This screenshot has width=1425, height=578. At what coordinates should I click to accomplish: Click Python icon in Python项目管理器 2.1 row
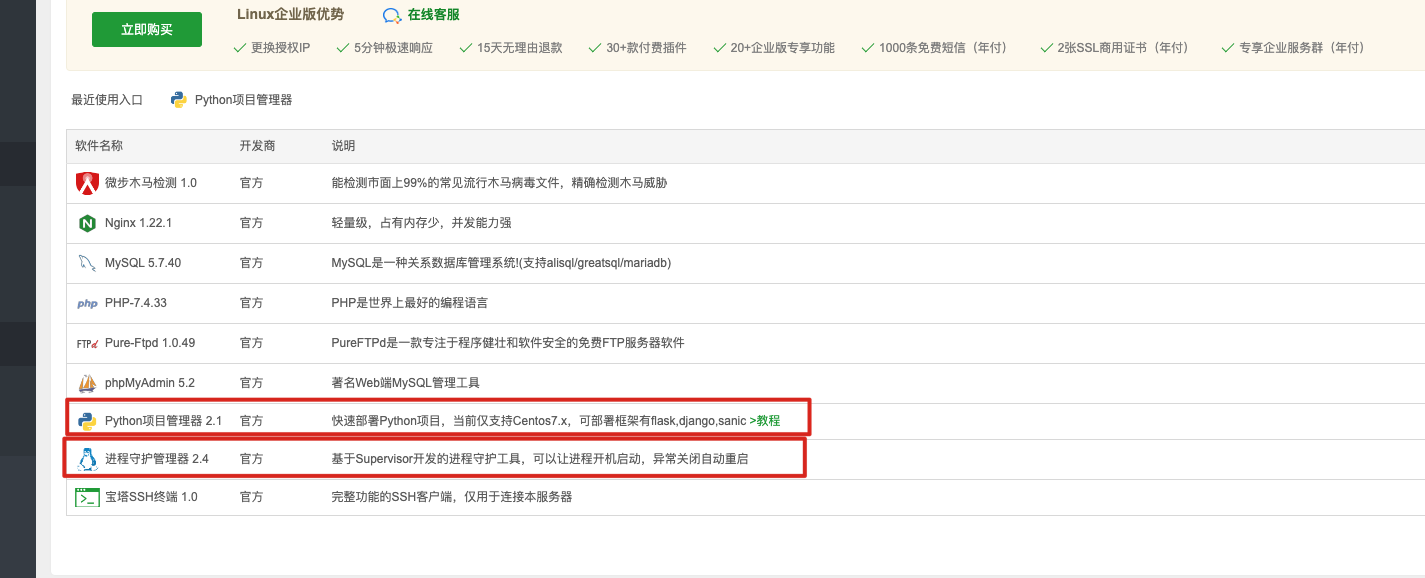[87, 421]
